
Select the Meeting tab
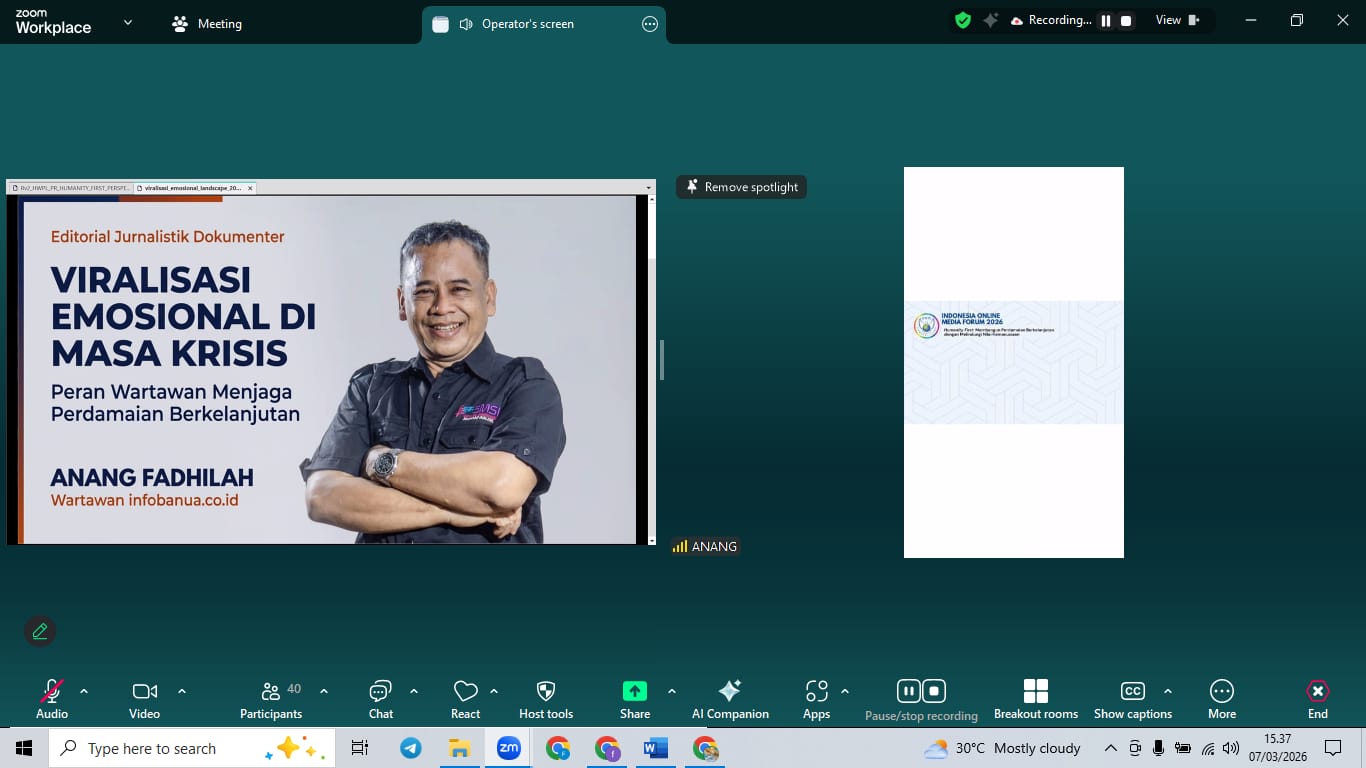[x=207, y=24]
